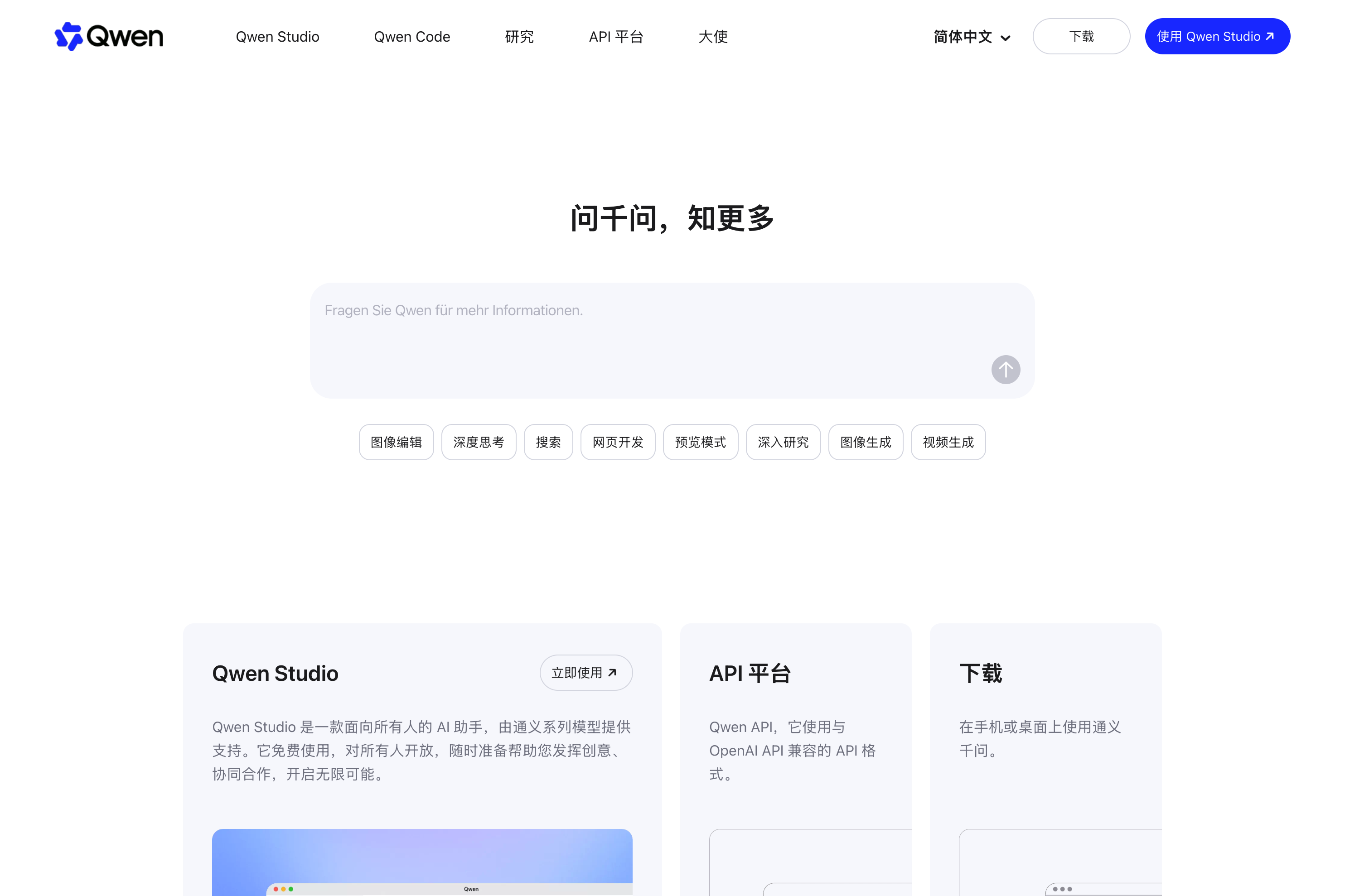This screenshot has width=1345, height=896.
Task: Click the Qwen API description text
Action: click(792, 750)
